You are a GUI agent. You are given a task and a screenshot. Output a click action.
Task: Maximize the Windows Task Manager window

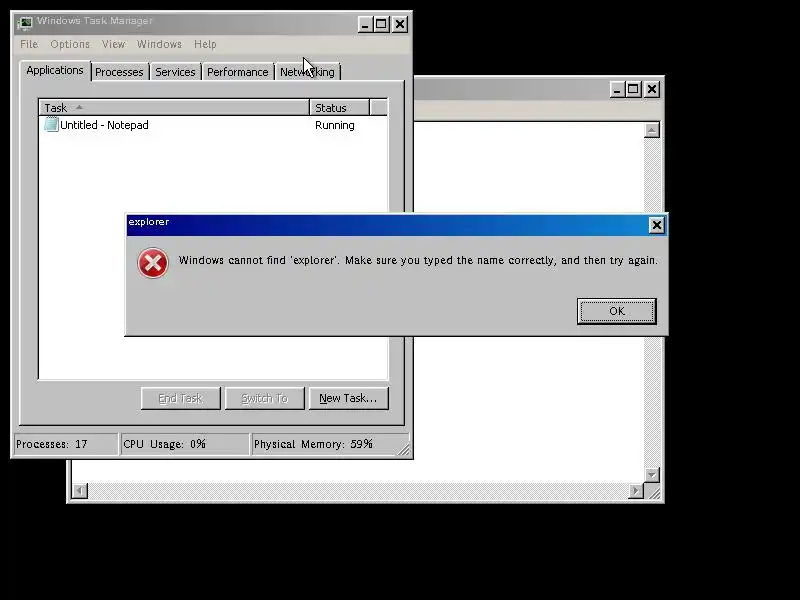381,24
